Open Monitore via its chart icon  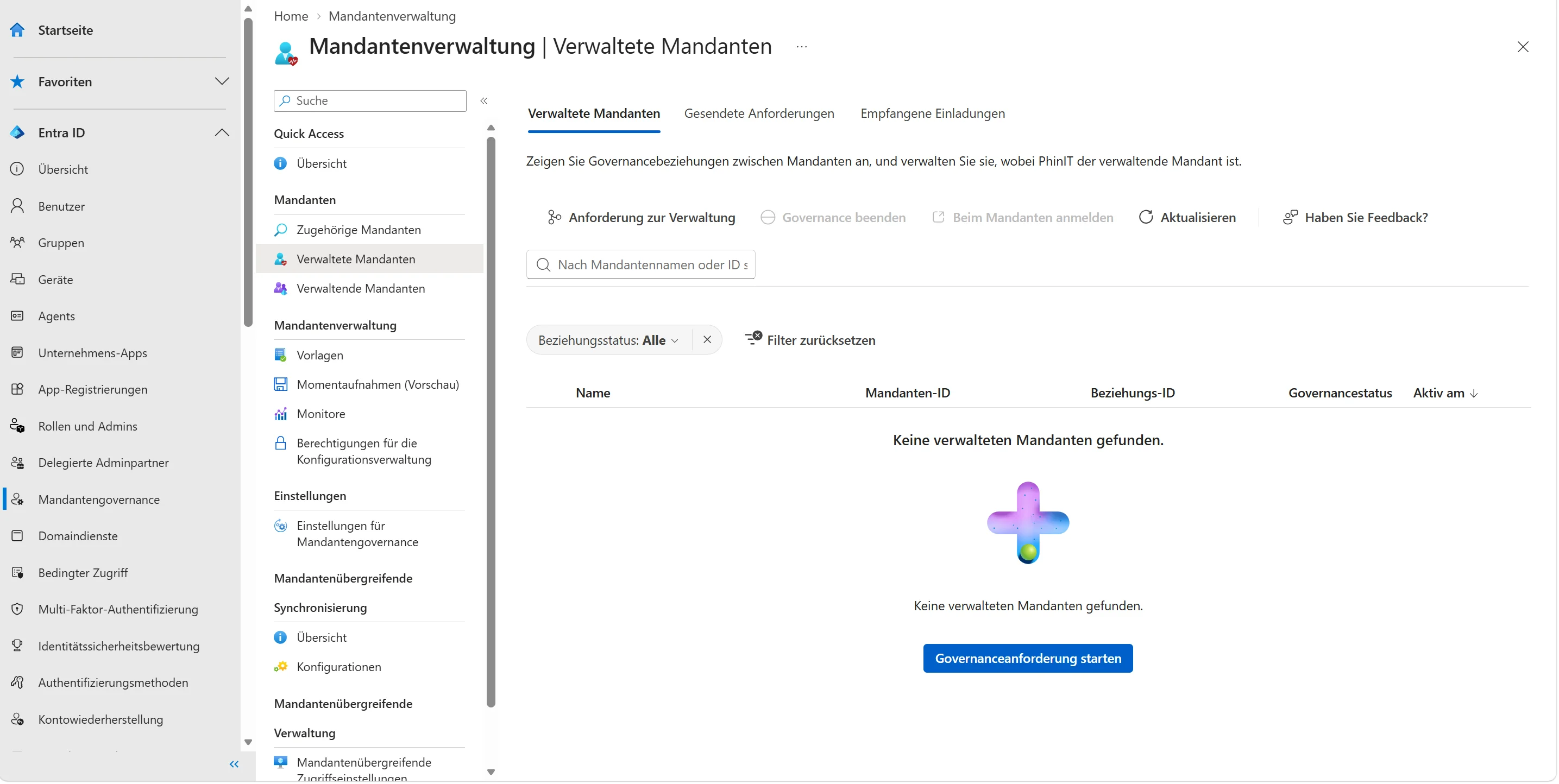click(280, 414)
